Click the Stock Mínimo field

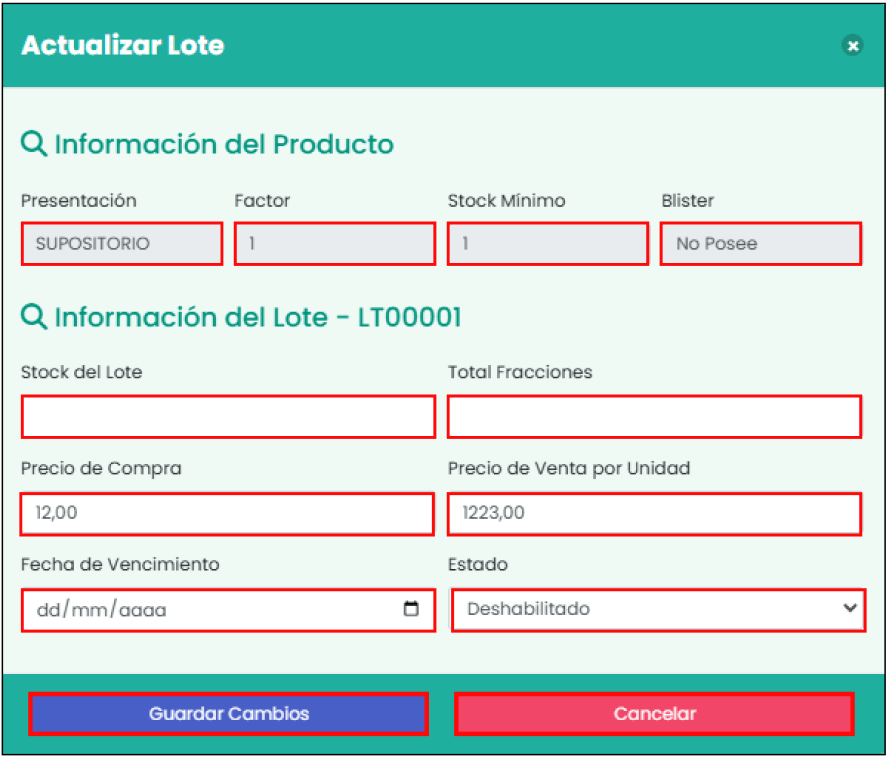click(547, 243)
